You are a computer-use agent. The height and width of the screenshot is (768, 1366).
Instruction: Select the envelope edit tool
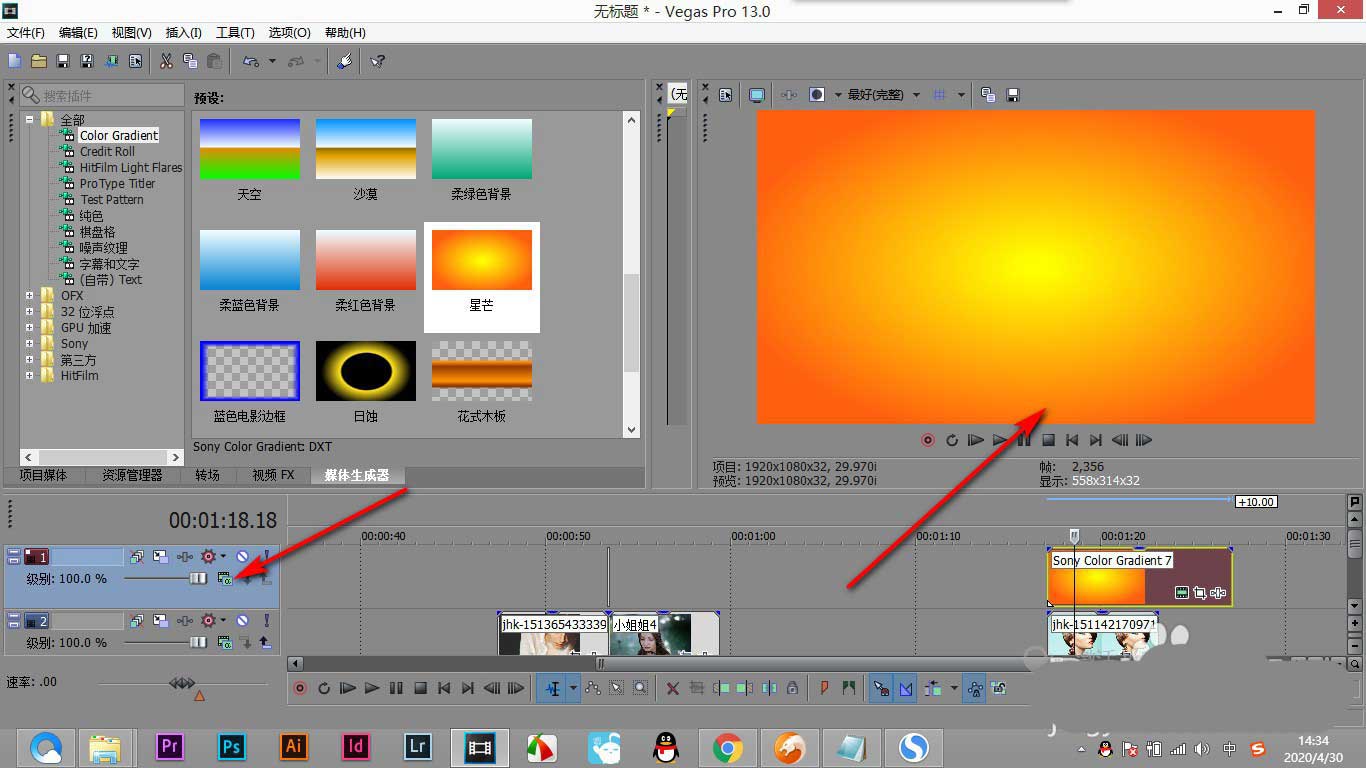[x=593, y=688]
